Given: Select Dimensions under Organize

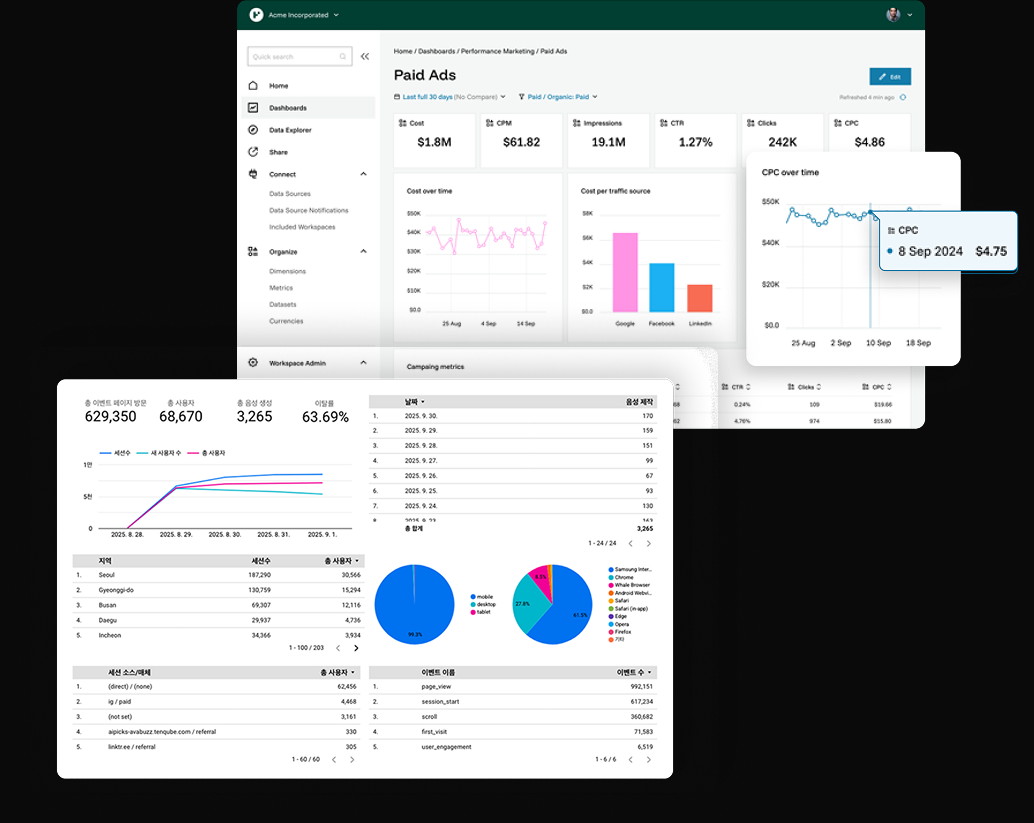Looking at the screenshot, I should (288, 272).
